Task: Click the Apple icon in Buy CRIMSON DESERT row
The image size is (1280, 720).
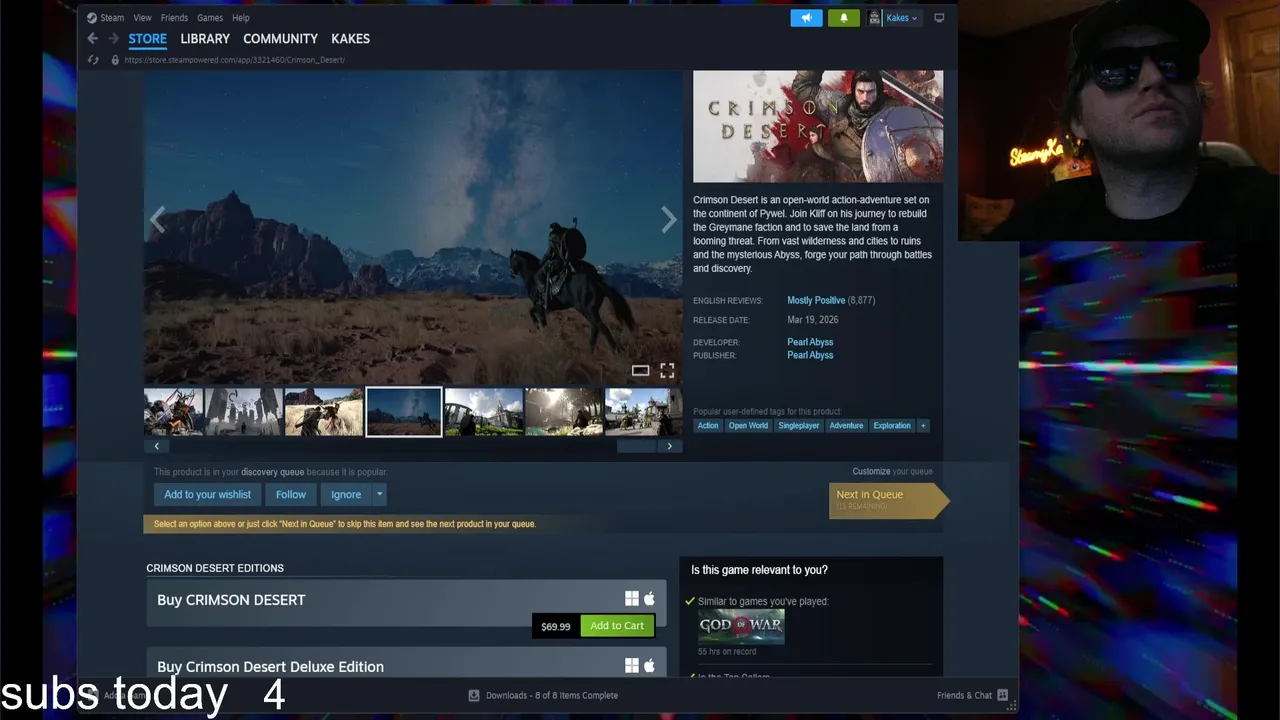Action: pyautogui.click(x=649, y=598)
